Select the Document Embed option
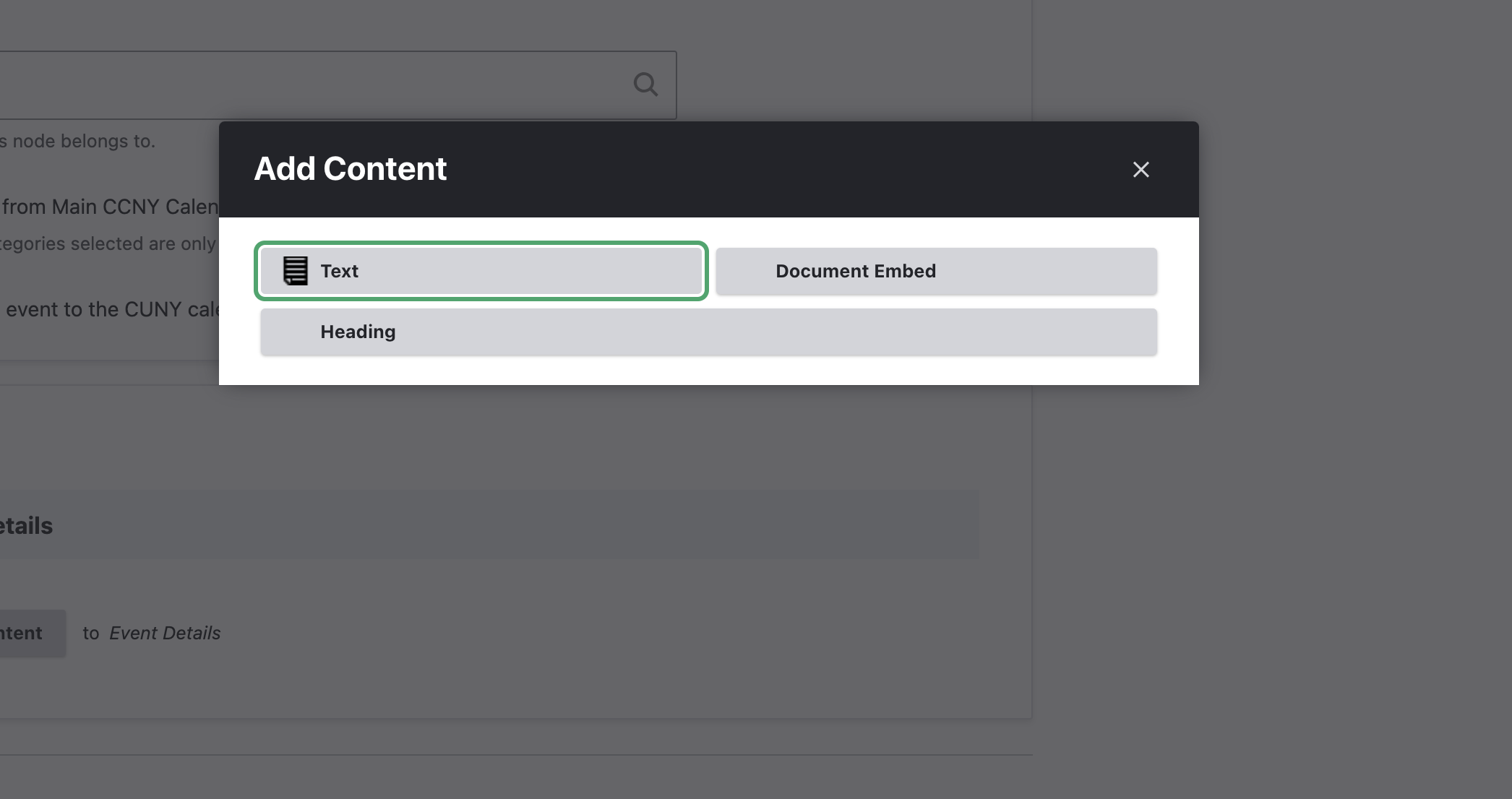 936,271
